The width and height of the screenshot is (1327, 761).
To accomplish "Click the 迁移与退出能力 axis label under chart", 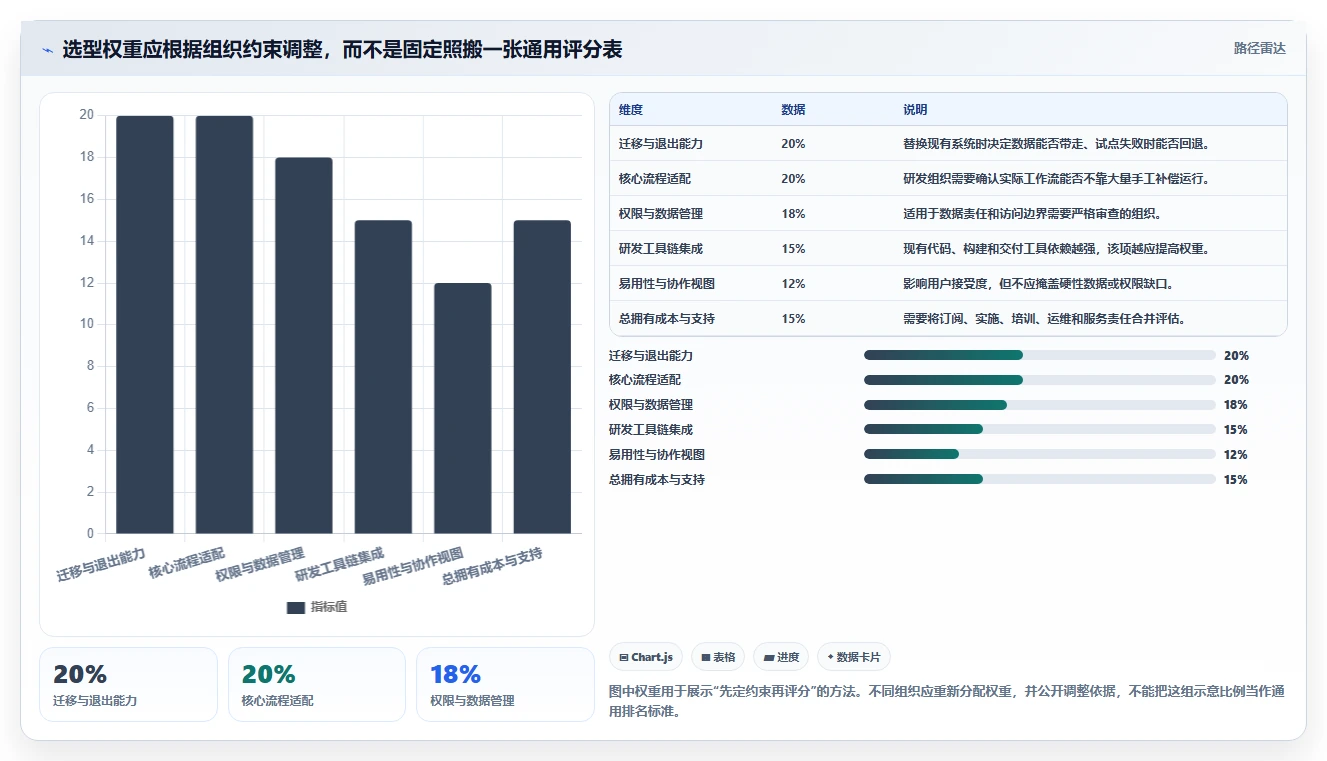I will (101, 564).
